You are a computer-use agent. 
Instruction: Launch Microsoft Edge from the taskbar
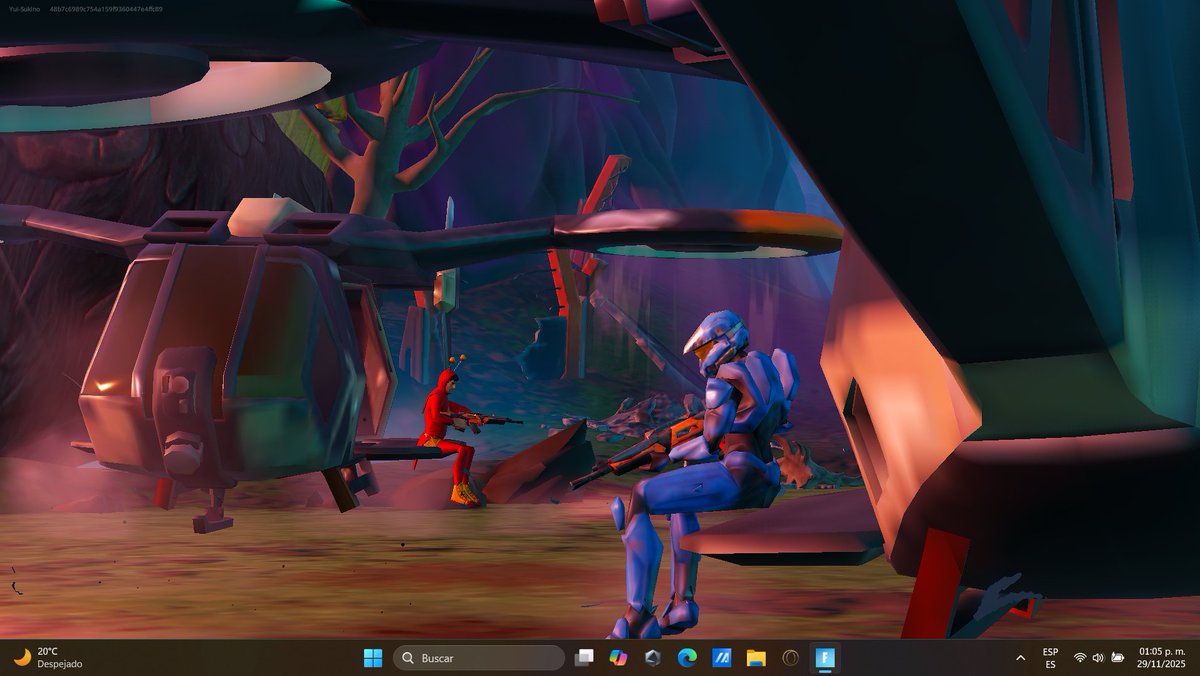click(x=687, y=658)
